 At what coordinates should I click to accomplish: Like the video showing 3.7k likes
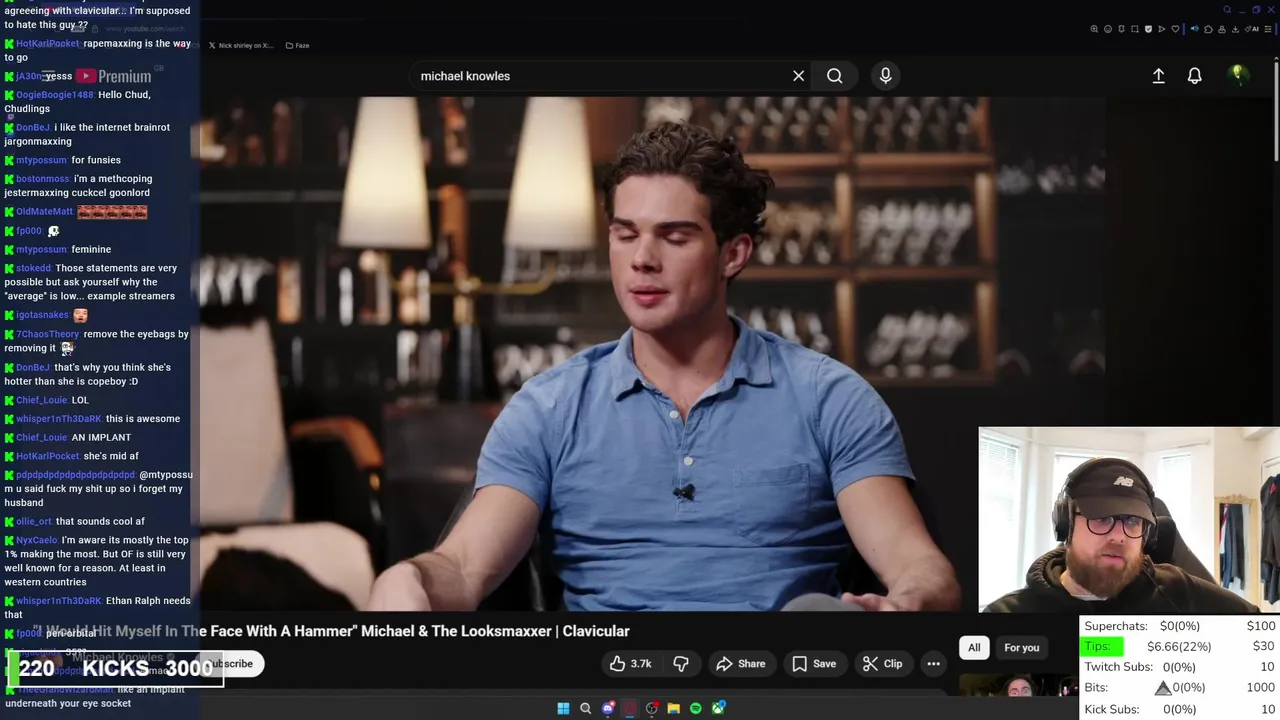(631, 664)
